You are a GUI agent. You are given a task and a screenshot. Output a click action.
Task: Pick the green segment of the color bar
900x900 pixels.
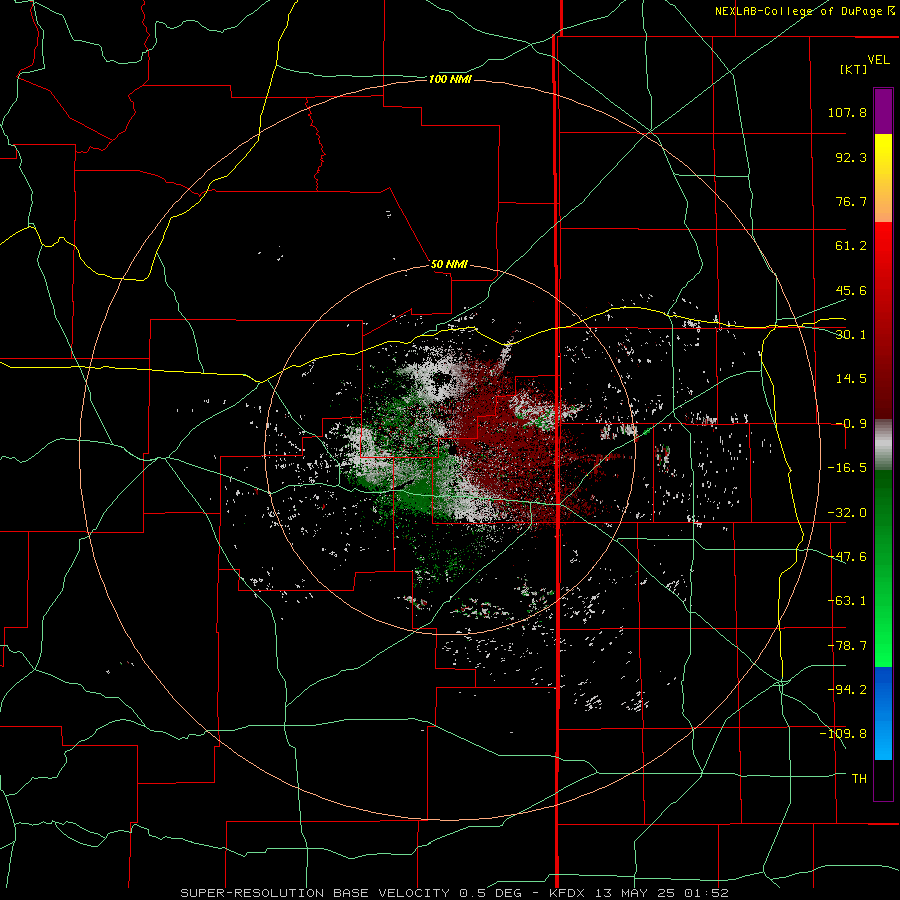click(x=883, y=568)
